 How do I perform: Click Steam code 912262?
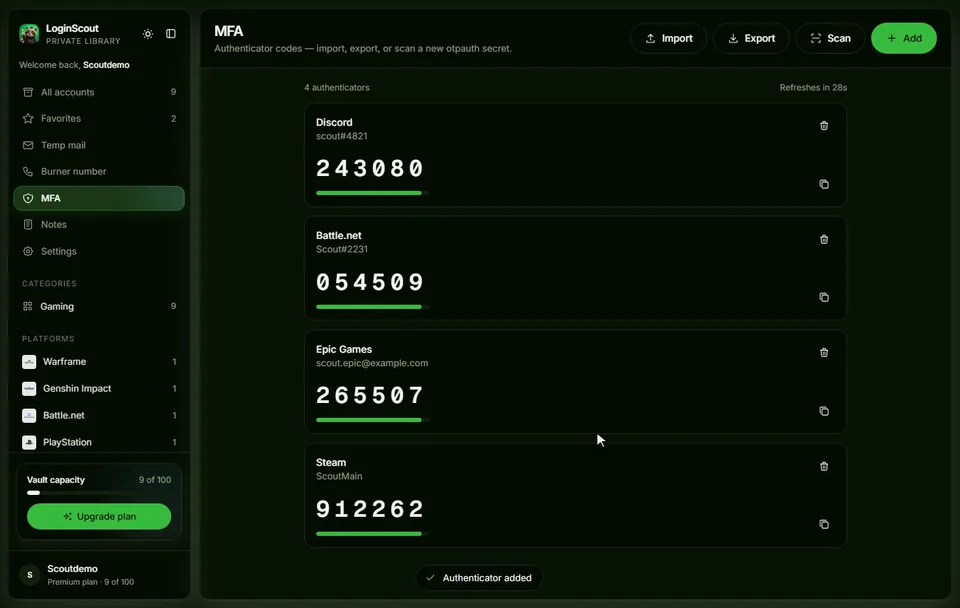[370, 509]
